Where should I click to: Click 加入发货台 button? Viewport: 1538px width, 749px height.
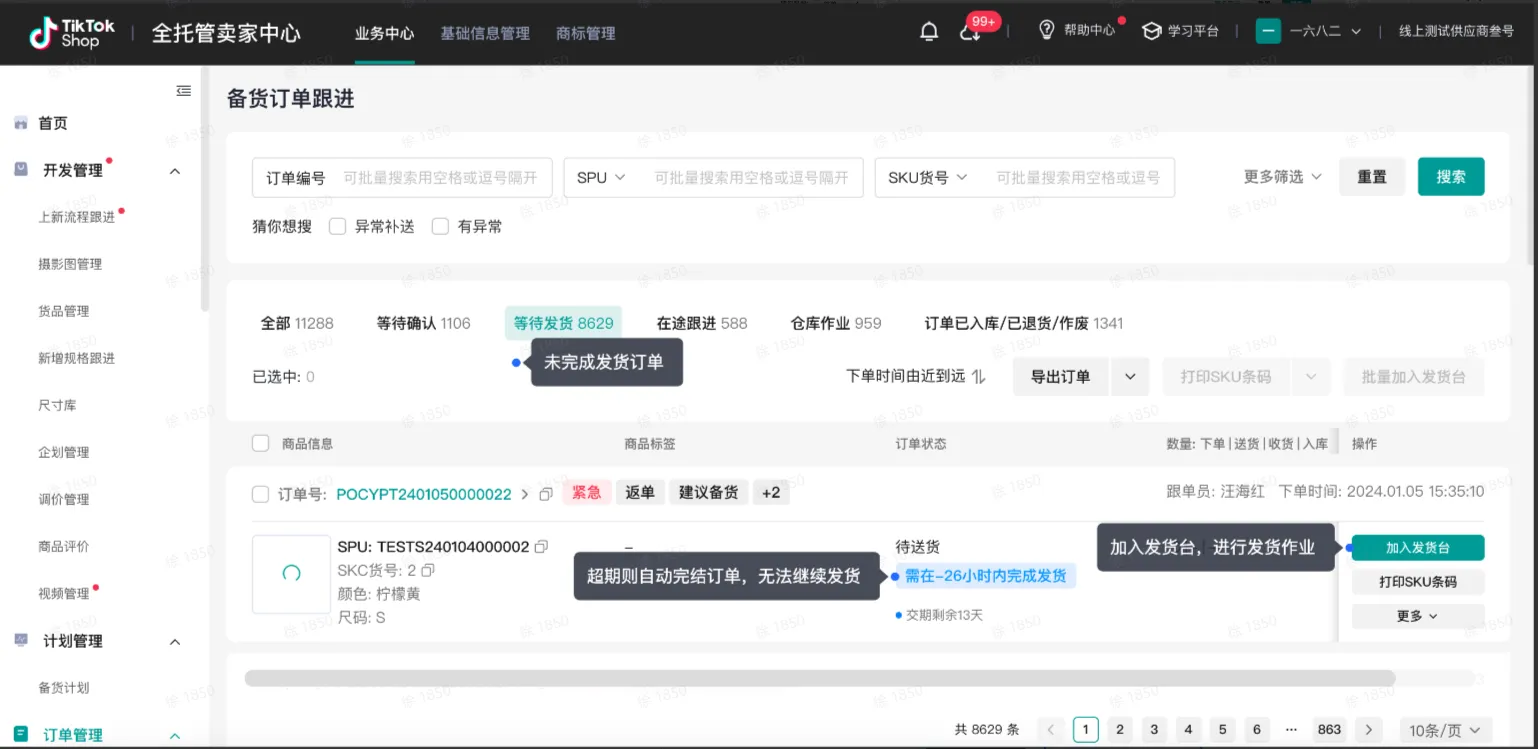(x=1417, y=548)
